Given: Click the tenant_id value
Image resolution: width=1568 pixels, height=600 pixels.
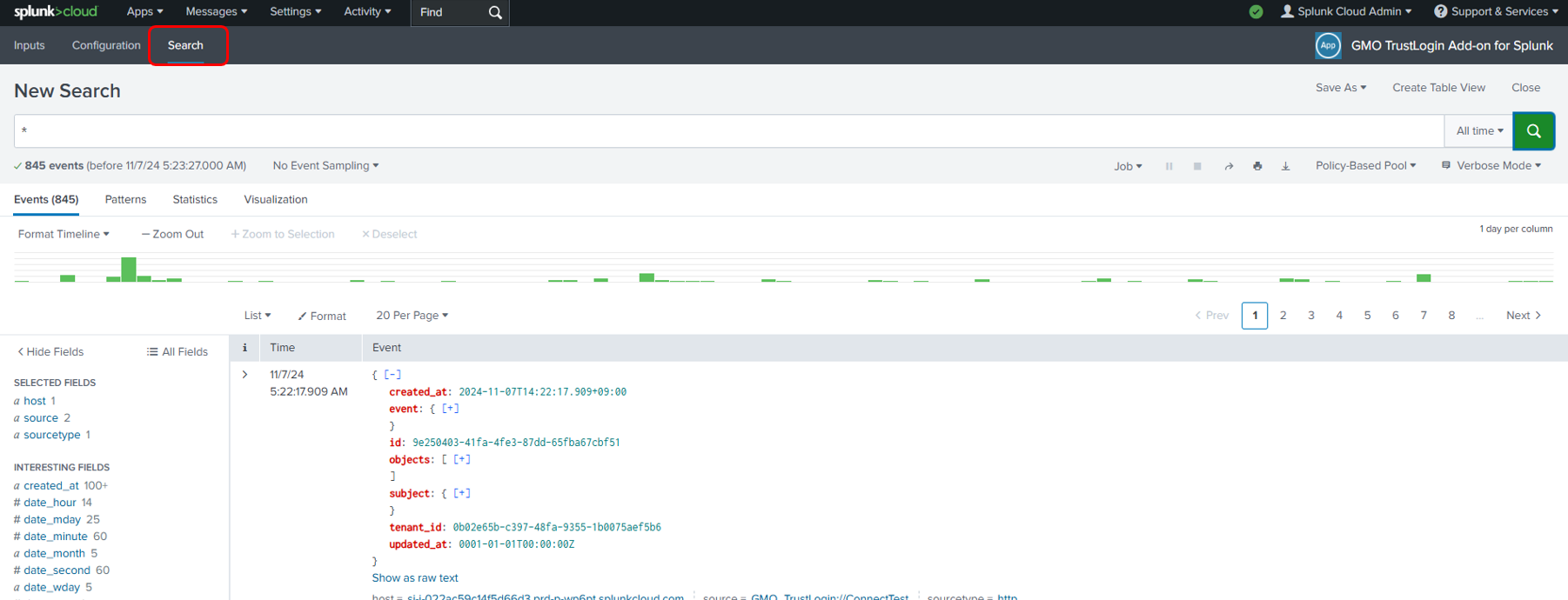Looking at the screenshot, I should [557, 527].
